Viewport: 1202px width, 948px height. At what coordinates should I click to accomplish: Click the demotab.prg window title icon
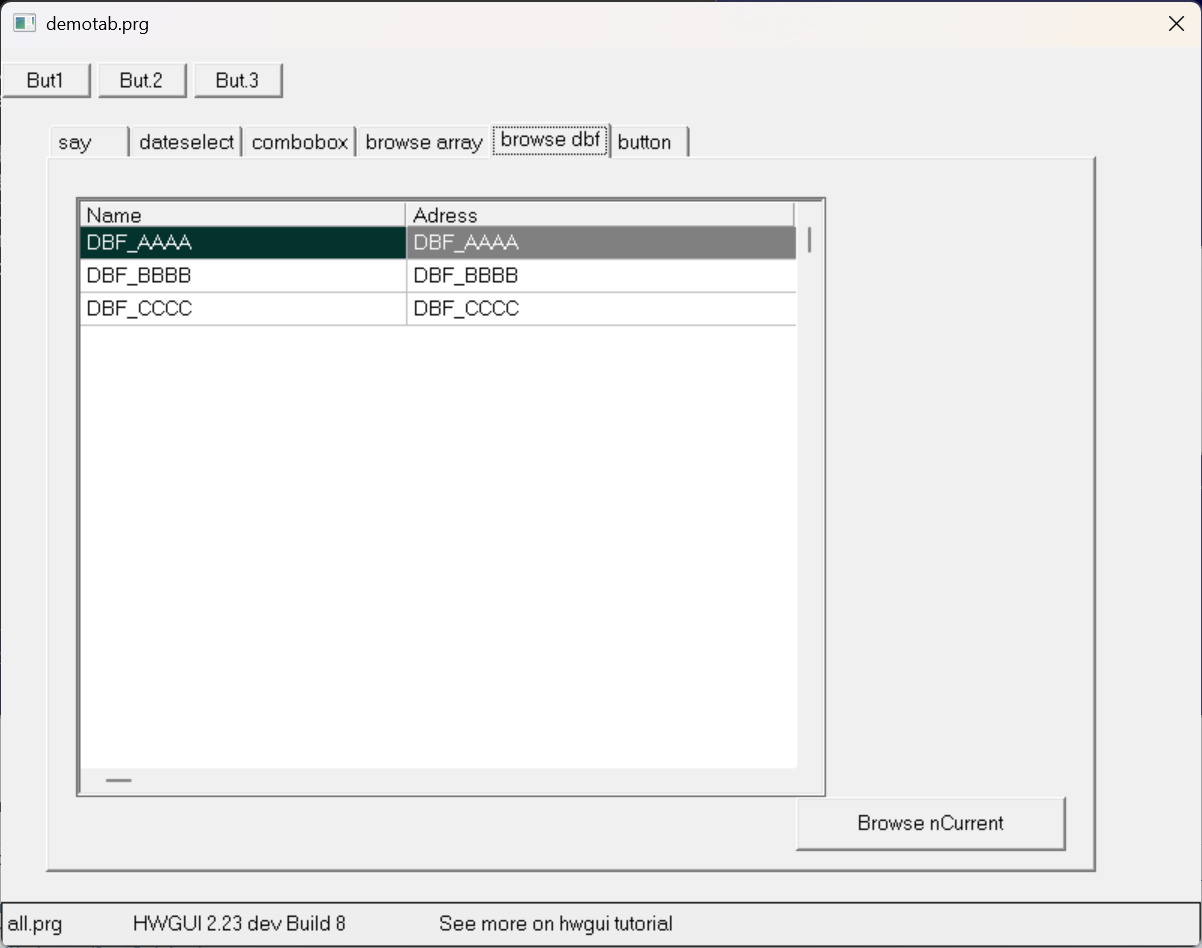click(x=25, y=24)
